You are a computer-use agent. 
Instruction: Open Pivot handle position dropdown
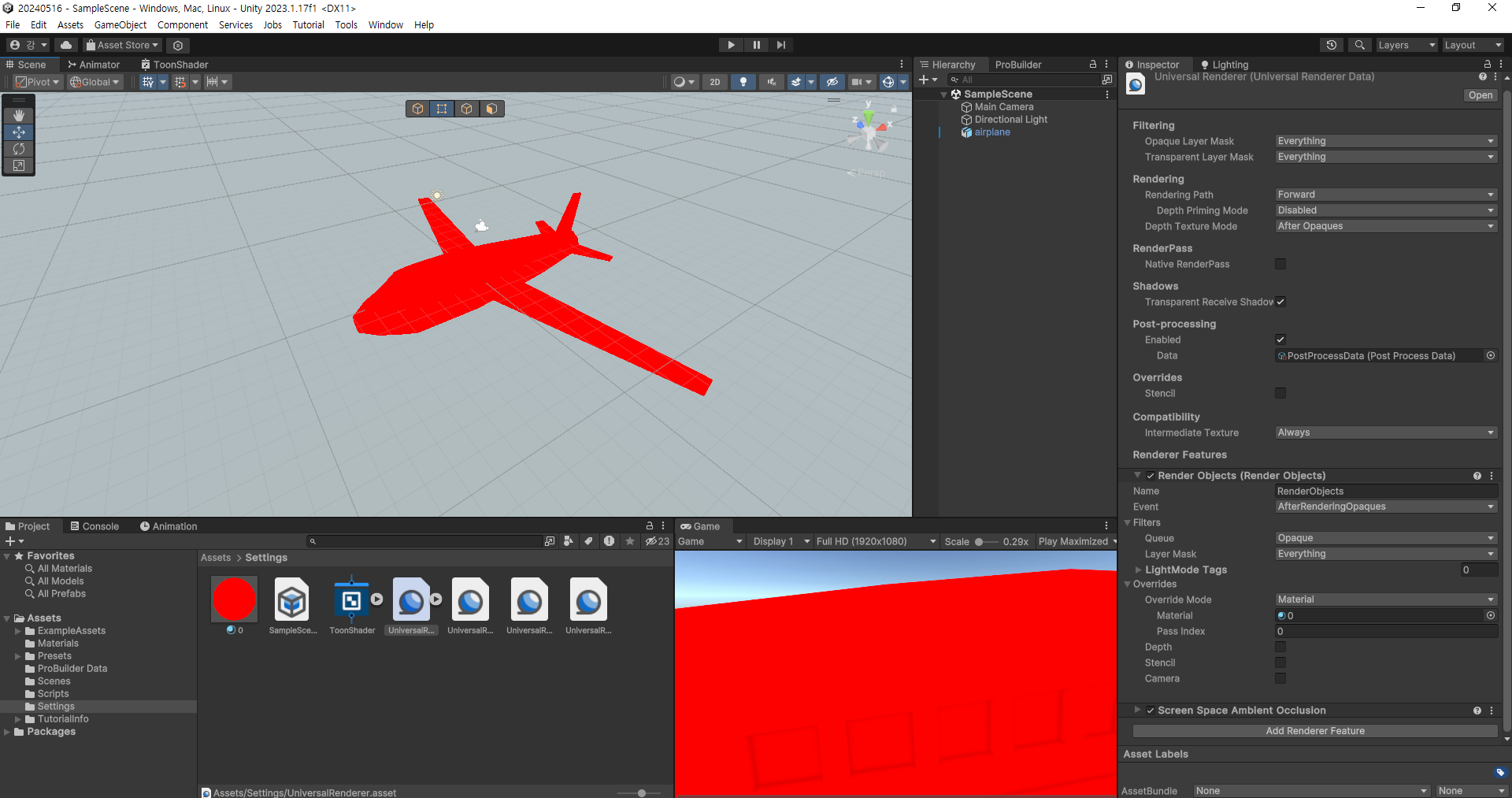click(x=38, y=82)
